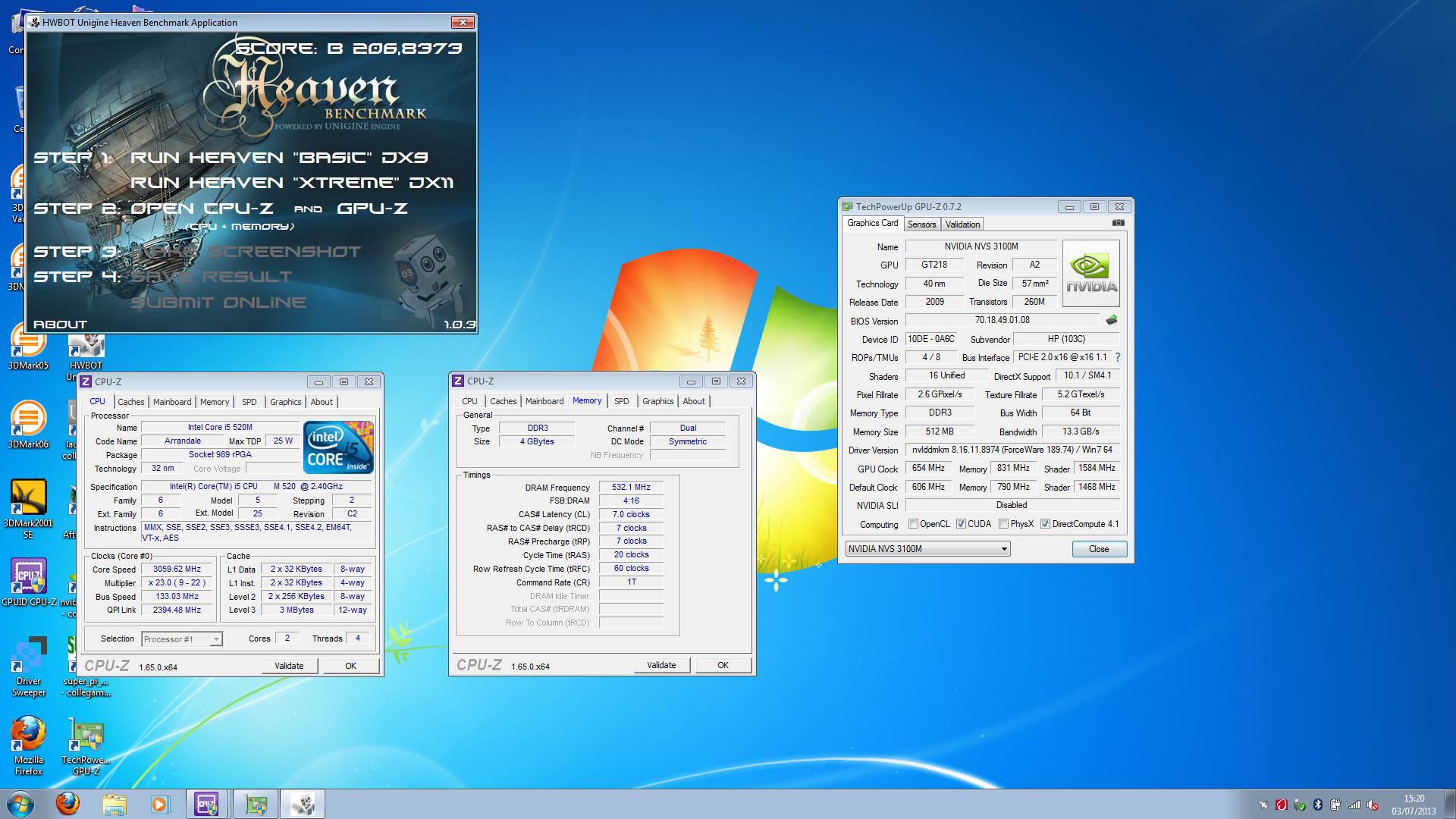Click the Close button in GPU-Z

pos(1099,549)
